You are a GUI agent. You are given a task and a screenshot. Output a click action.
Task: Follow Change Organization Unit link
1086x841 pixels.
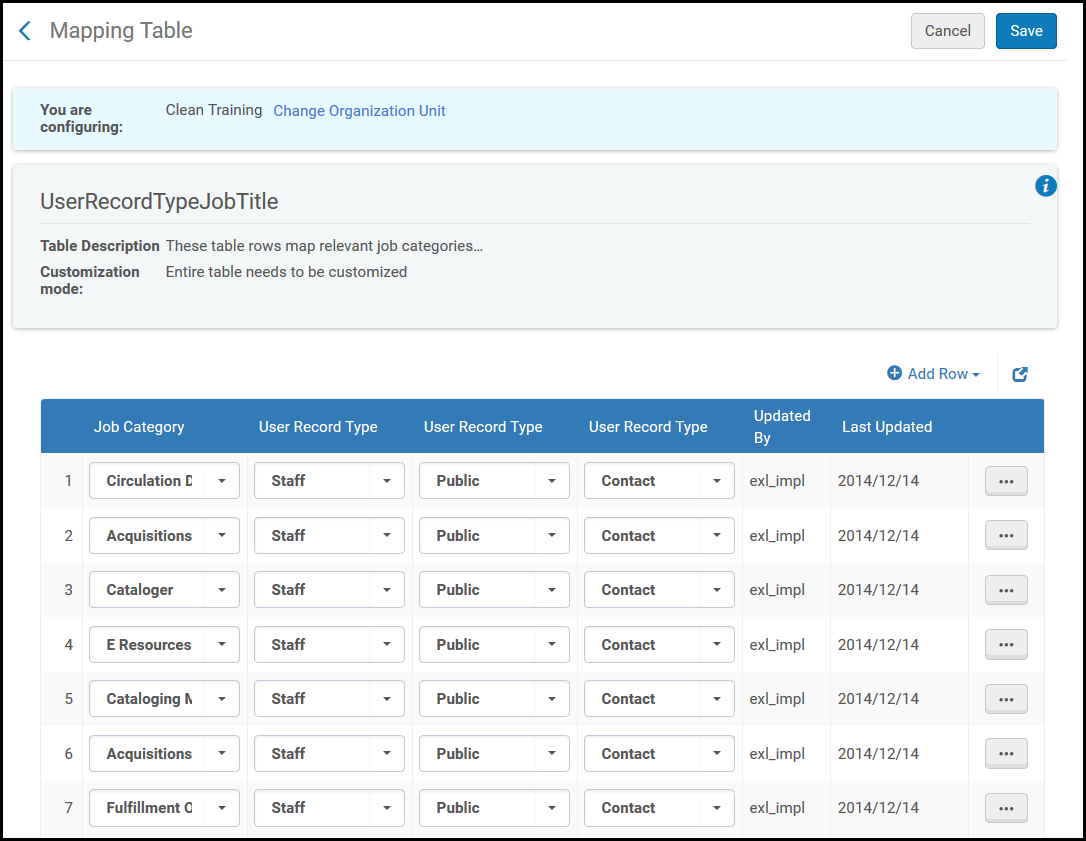(359, 111)
